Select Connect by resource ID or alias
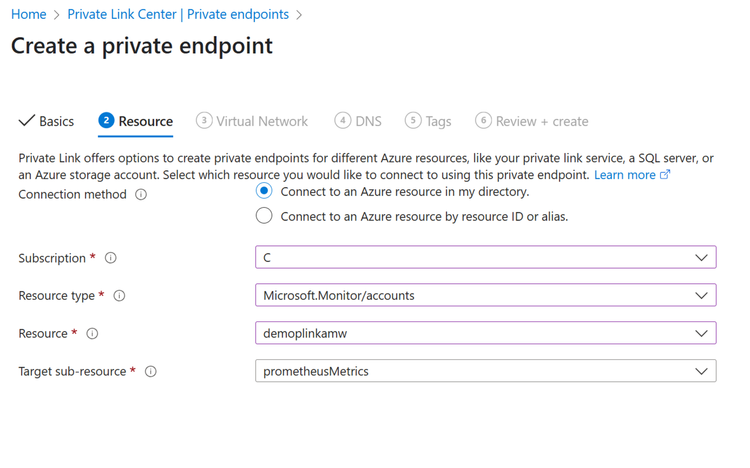This screenshot has height=468, width=750. point(264,216)
